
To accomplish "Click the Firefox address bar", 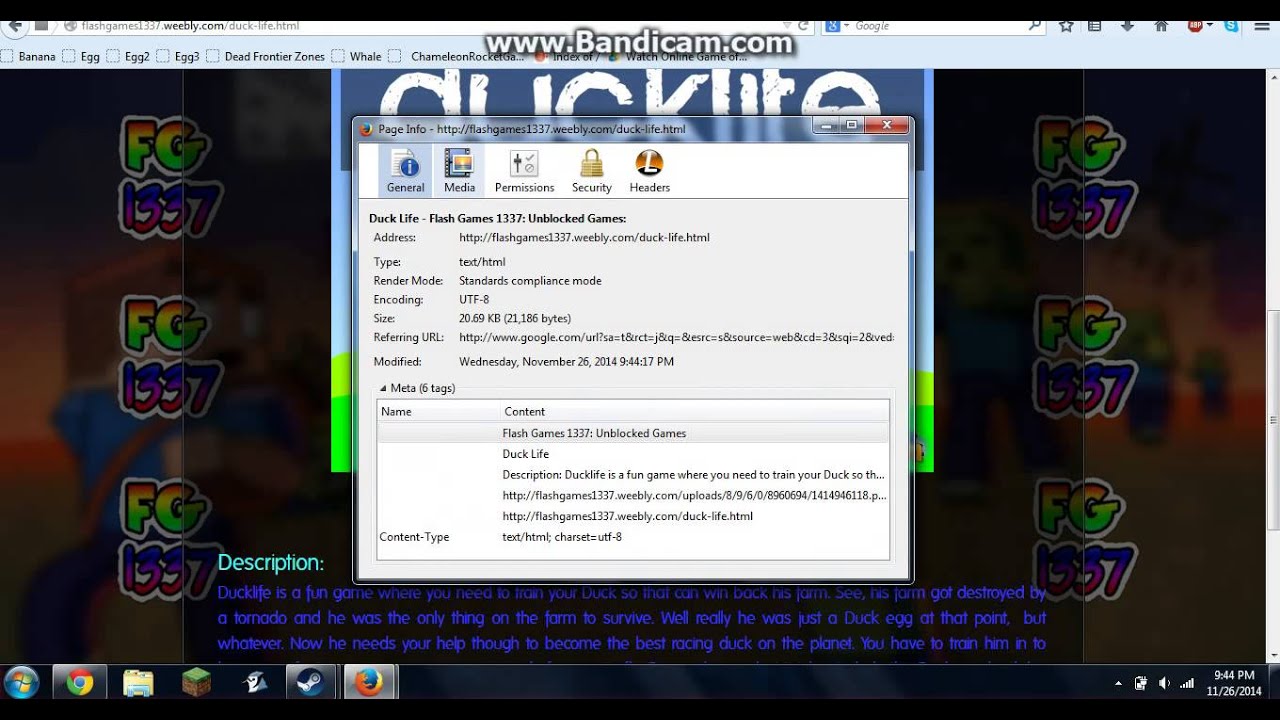I will point(420,26).
